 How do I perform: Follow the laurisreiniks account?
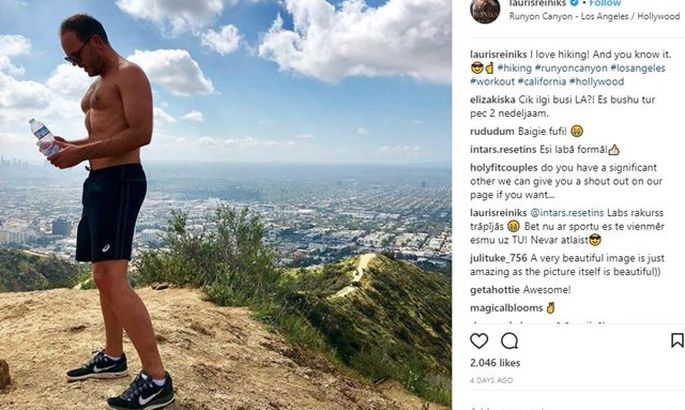605,3
